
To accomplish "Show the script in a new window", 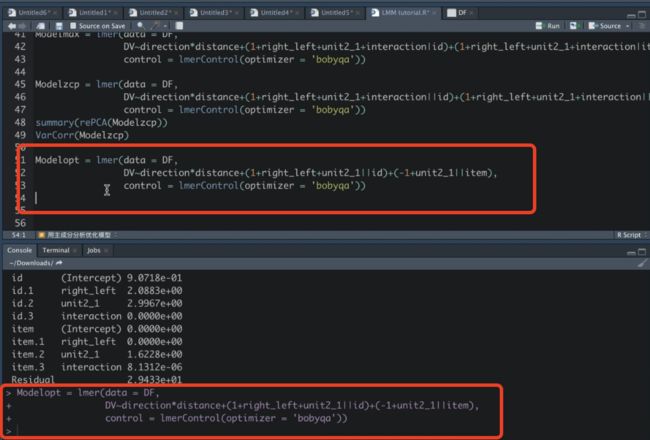I will point(41,26).
